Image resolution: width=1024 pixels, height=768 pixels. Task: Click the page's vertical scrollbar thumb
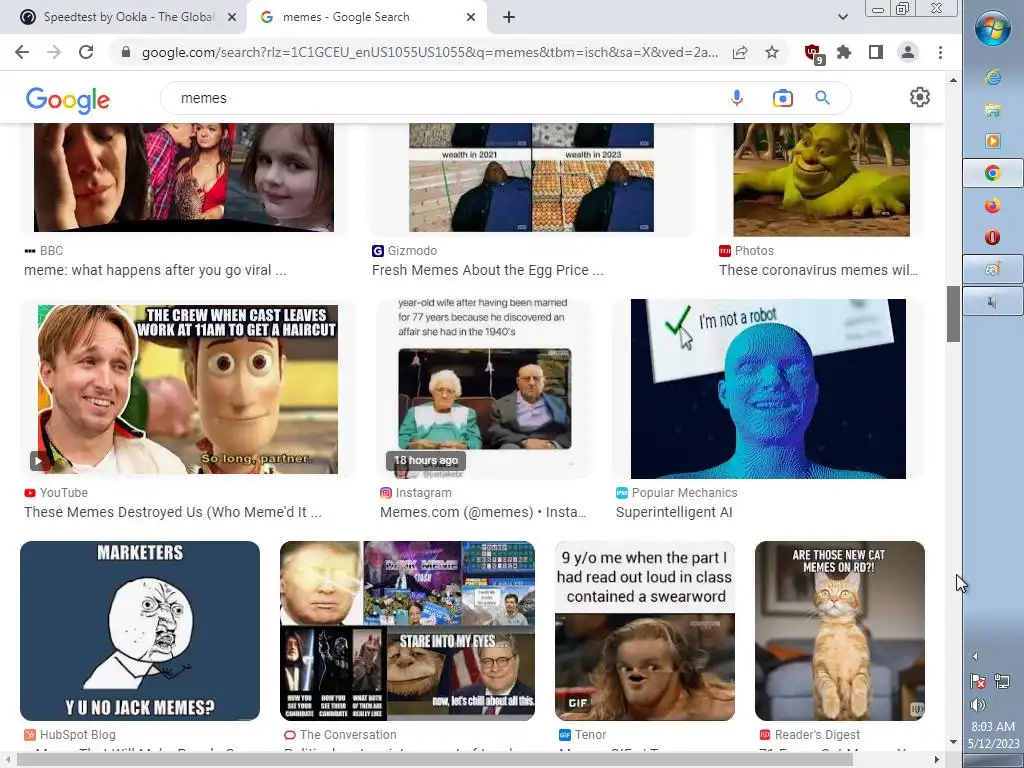[953, 313]
